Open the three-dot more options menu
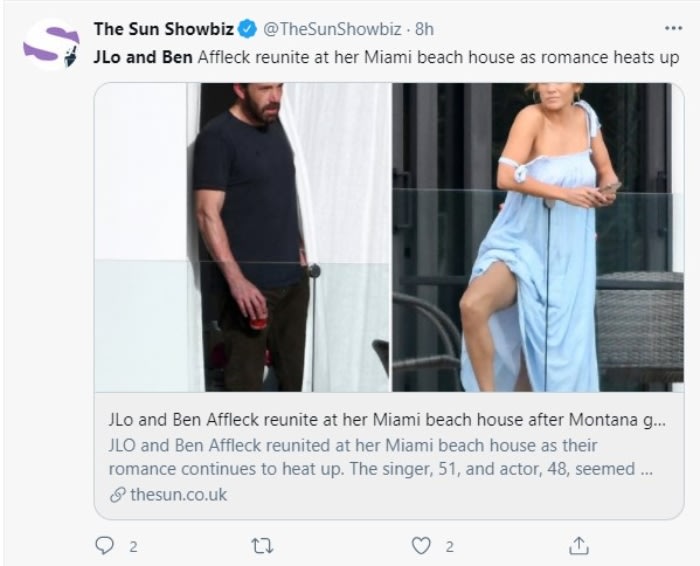Viewport: 700px width, 566px height. coord(673,28)
